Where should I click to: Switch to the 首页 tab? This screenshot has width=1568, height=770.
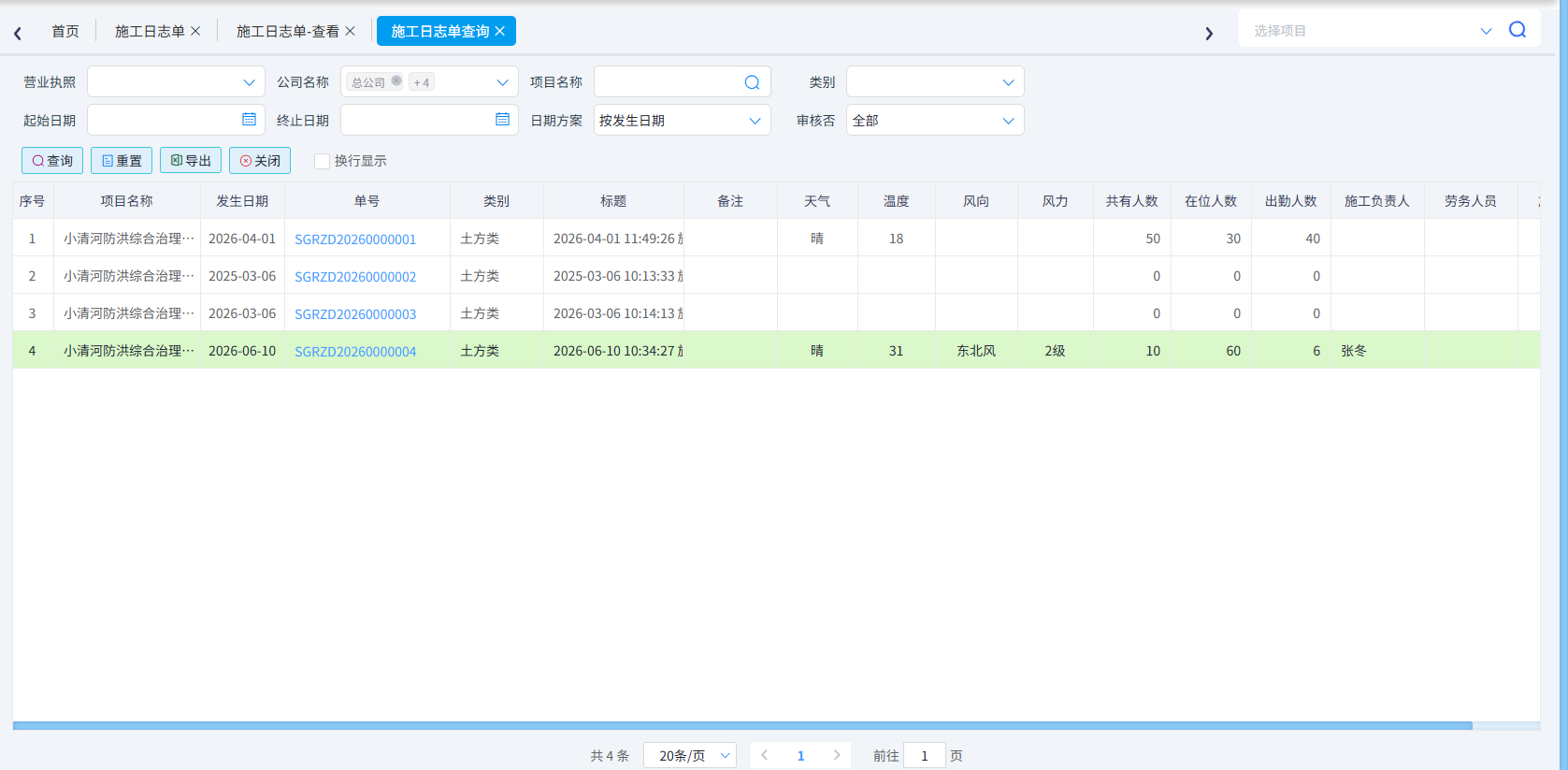65,31
